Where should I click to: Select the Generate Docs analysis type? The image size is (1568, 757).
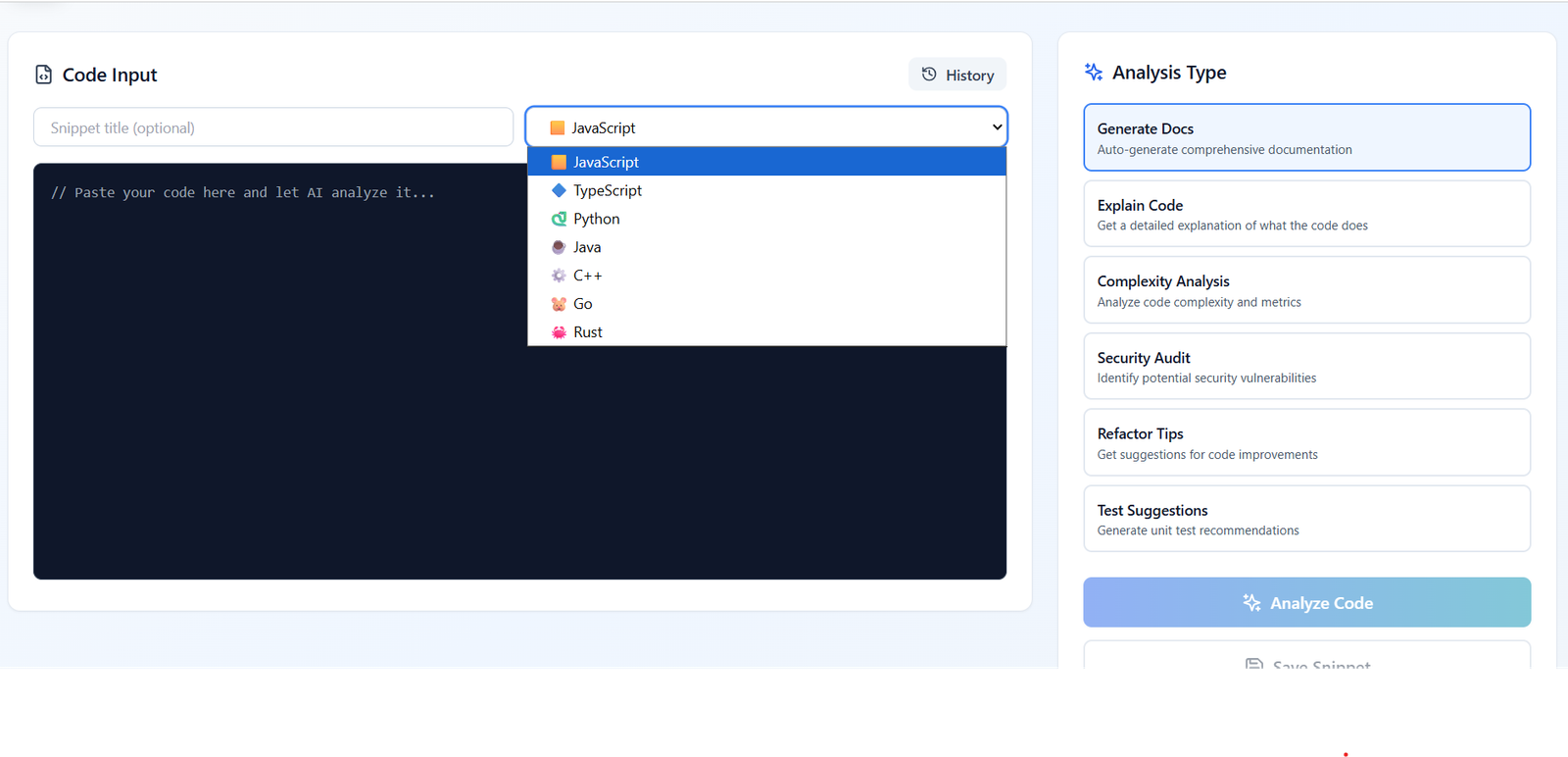1306,137
